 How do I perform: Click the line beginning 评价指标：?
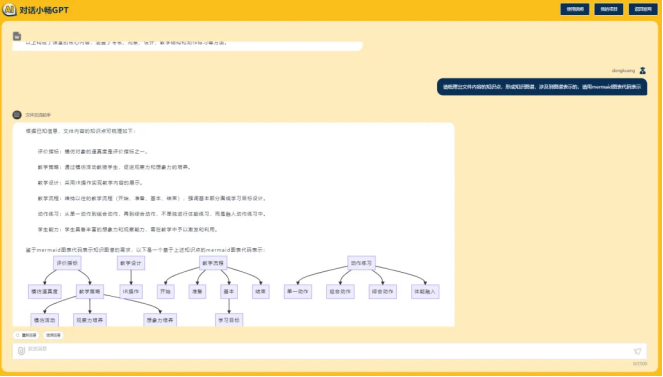[93, 151]
